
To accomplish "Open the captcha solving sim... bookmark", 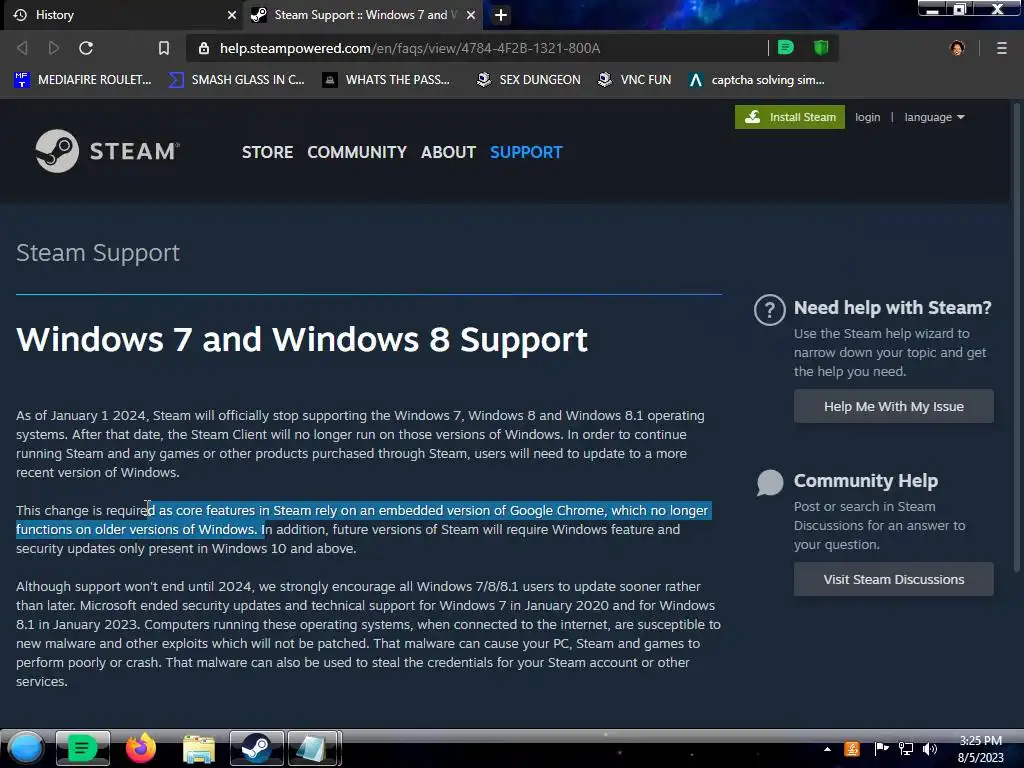I will (756, 80).
